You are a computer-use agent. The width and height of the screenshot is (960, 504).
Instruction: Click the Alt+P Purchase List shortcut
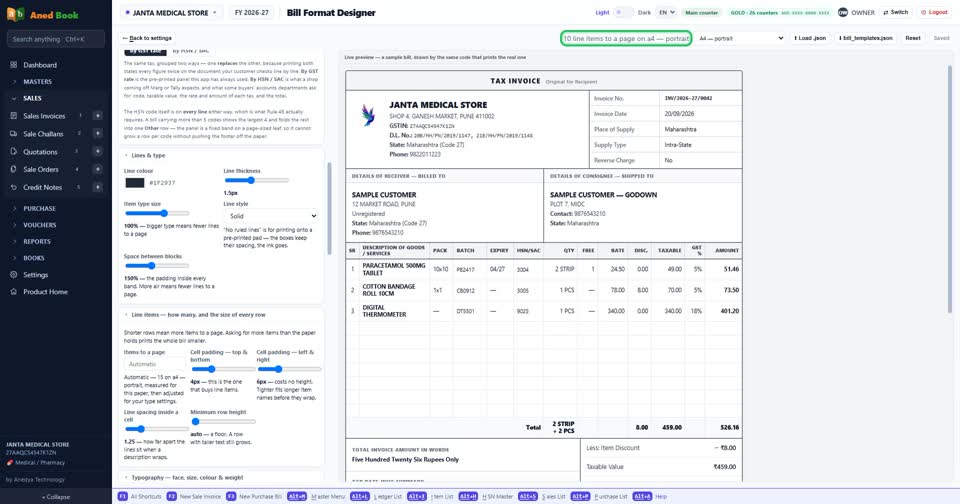coord(599,497)
